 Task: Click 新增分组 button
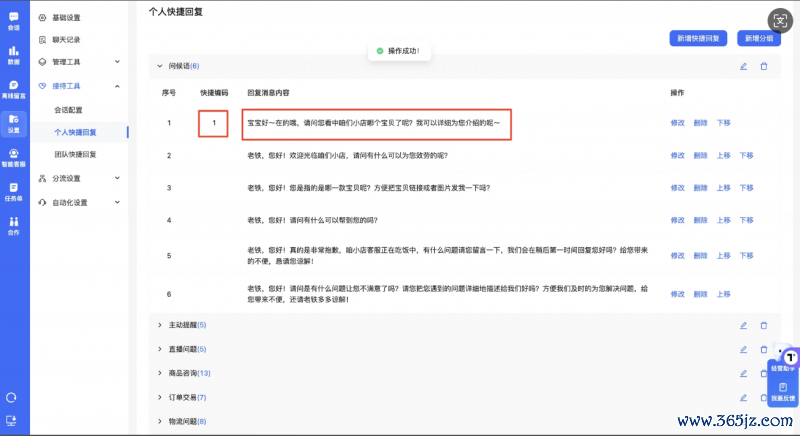pos(759,38)
